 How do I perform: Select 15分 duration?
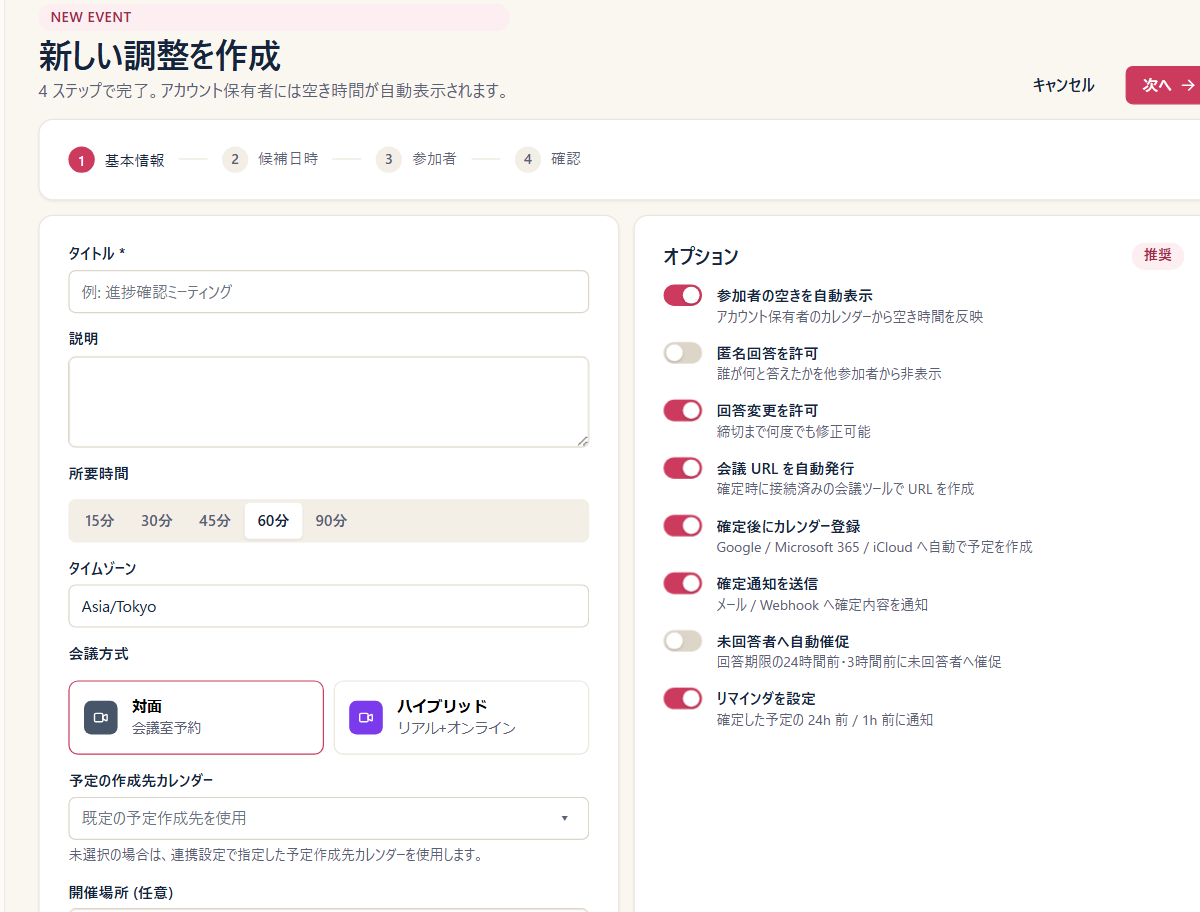click(100, 521)
